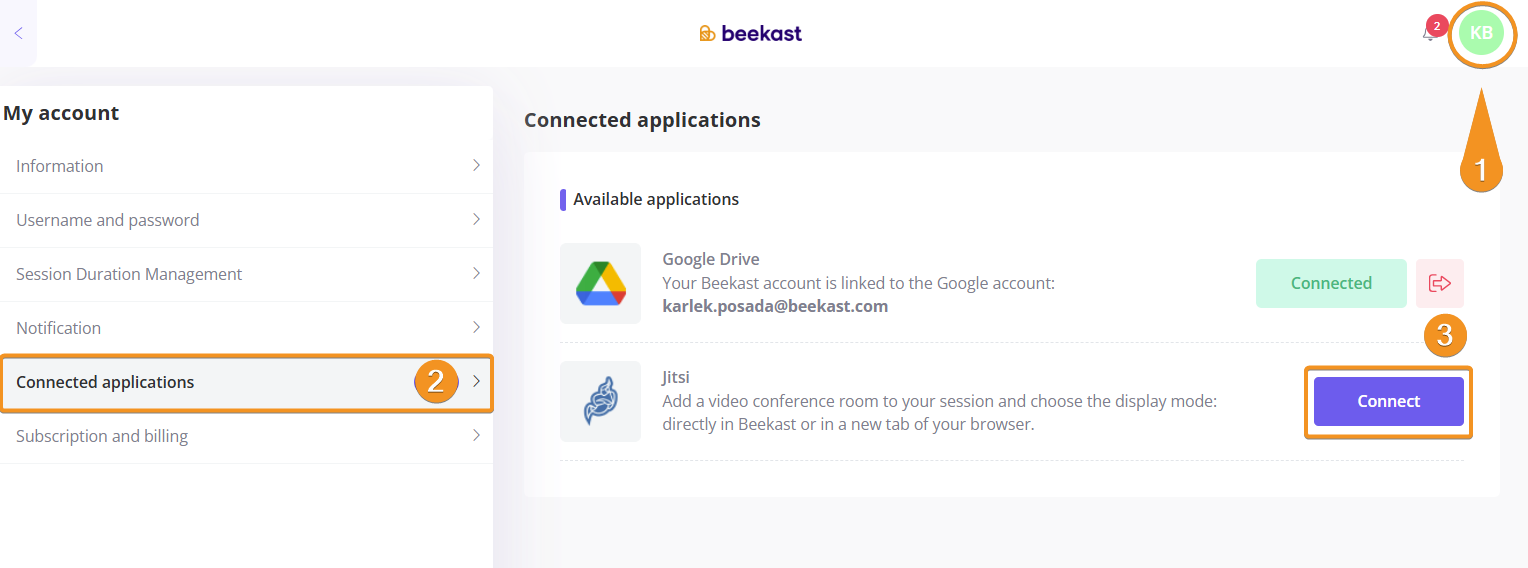
Task: Open the Information menu item
Action: click(x=60, y=166)
